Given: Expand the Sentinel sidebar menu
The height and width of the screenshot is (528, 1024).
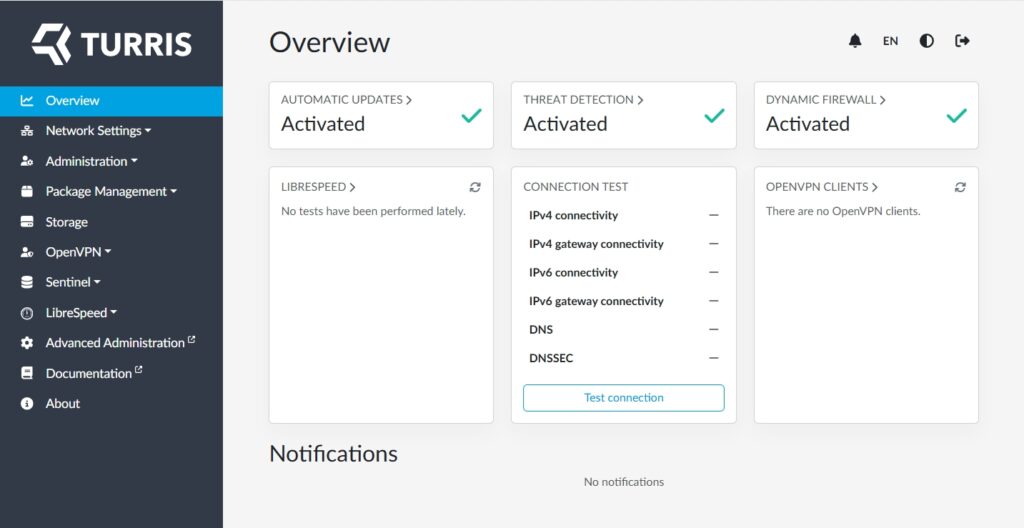Looking at the screenshot, I should tap(73, 283).
